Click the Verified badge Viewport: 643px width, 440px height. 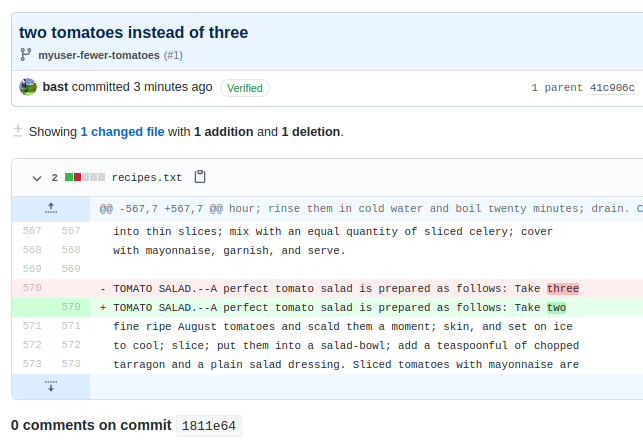[245, 88]
